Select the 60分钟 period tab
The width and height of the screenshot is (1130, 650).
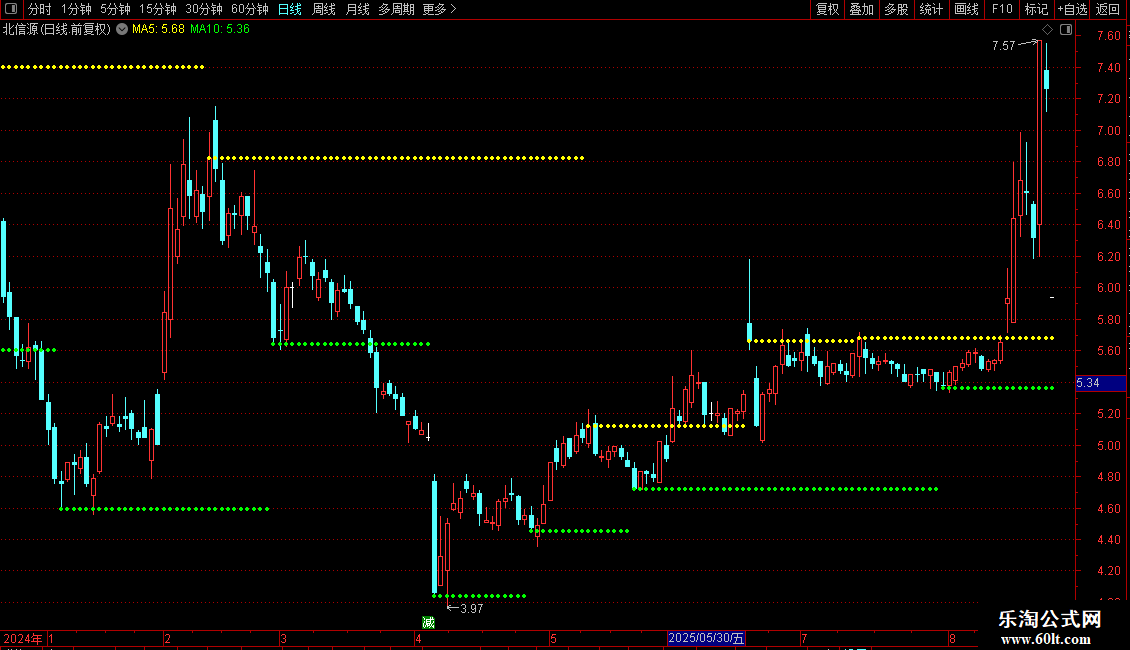(x=250, y=9)
